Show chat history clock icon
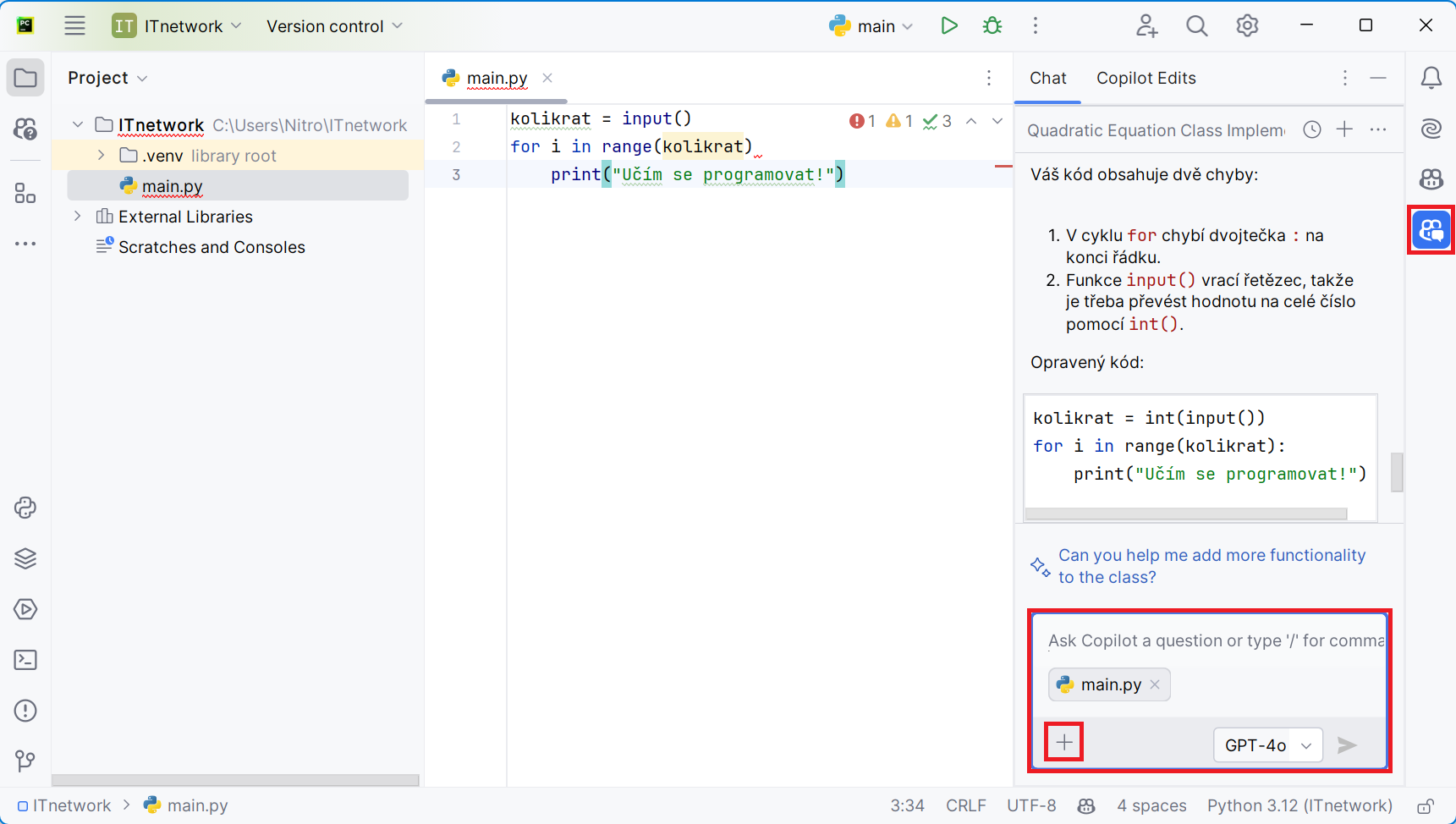Viewport: 1456px width, 824px height. click(1312, 129)
